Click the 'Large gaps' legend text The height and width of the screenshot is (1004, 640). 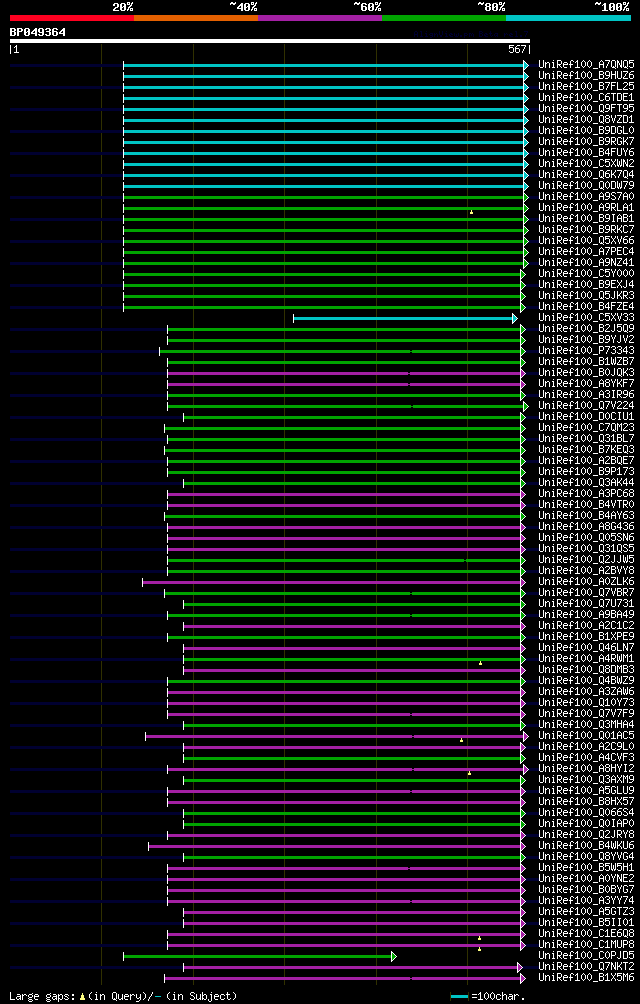[x=40, y=996]
